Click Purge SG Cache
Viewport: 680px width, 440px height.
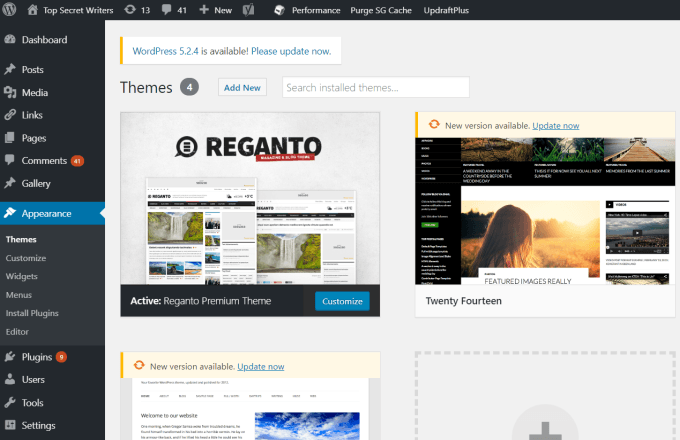click(x=381, y=10)
